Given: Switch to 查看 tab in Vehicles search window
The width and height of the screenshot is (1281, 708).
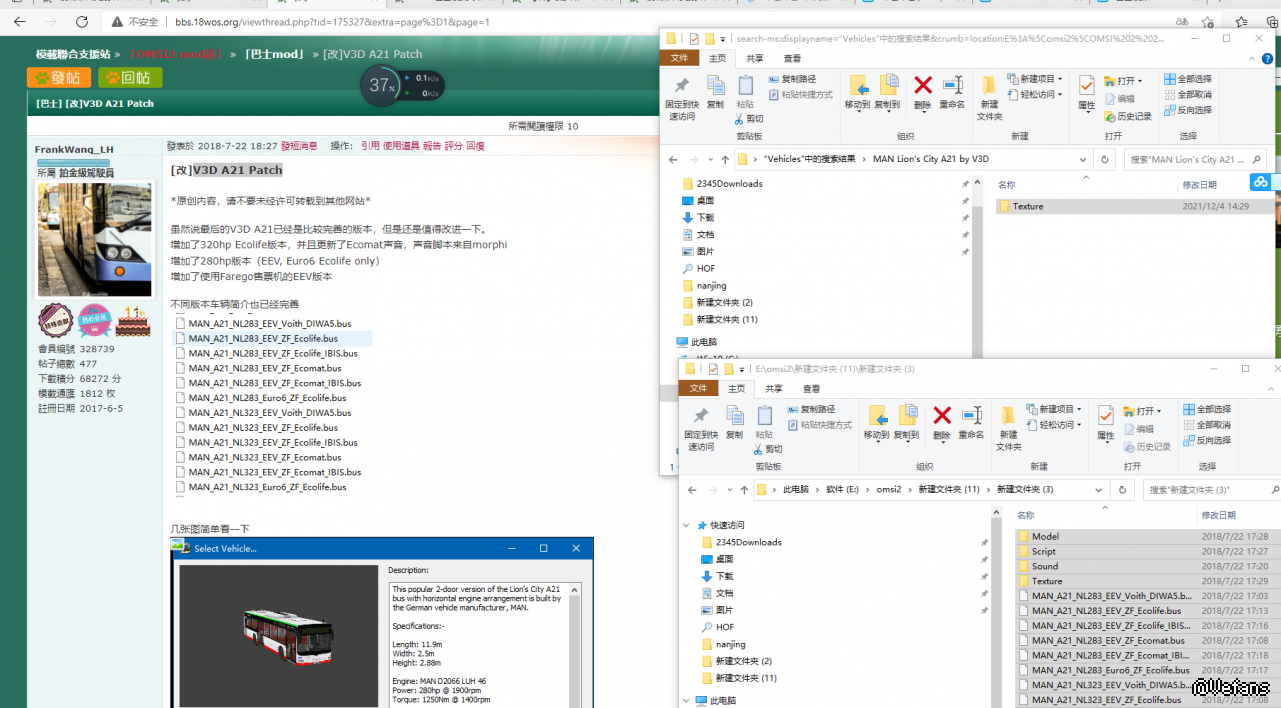Looking at the screenshot, I should point(792,58).
